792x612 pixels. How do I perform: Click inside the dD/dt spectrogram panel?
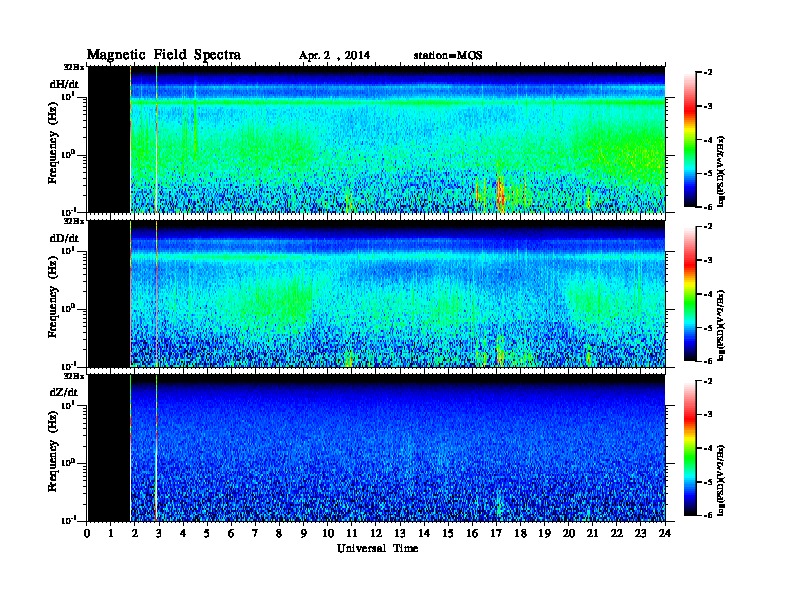coord(376,294)
